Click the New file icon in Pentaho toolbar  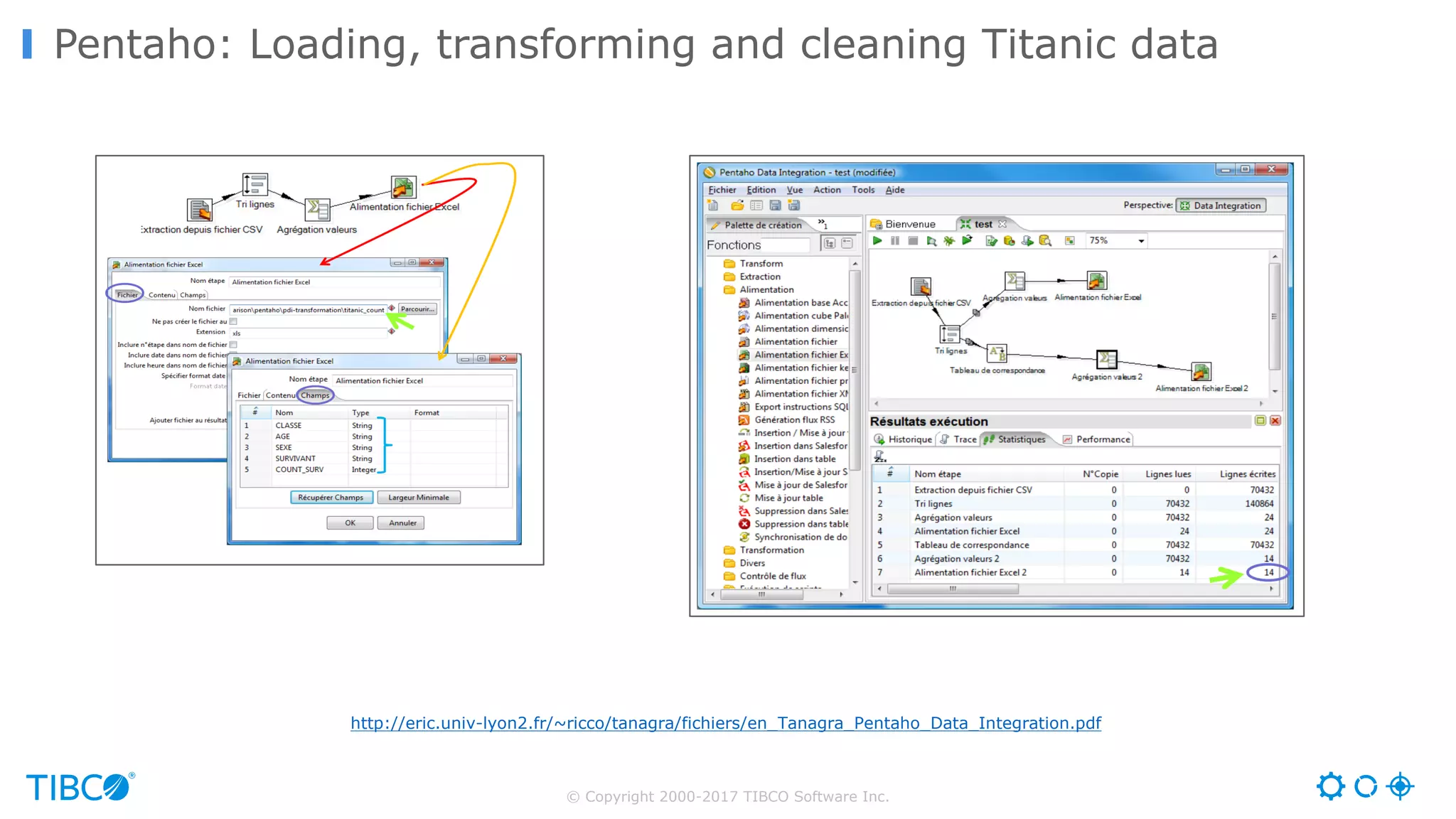(713, 205)
